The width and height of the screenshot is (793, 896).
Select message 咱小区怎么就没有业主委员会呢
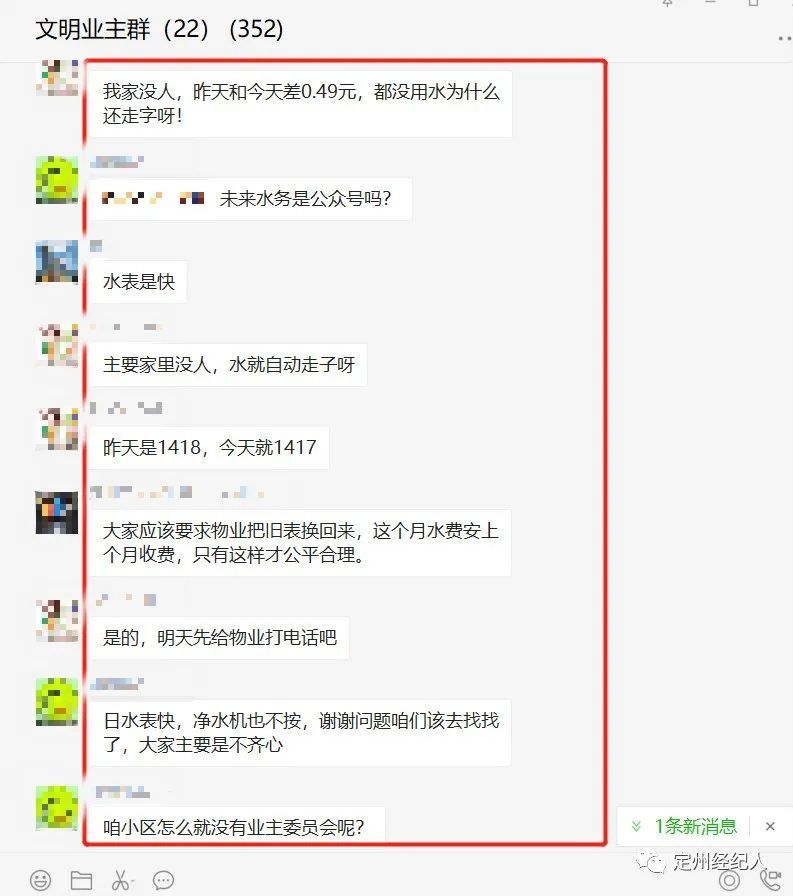click(x=237, y=825)
